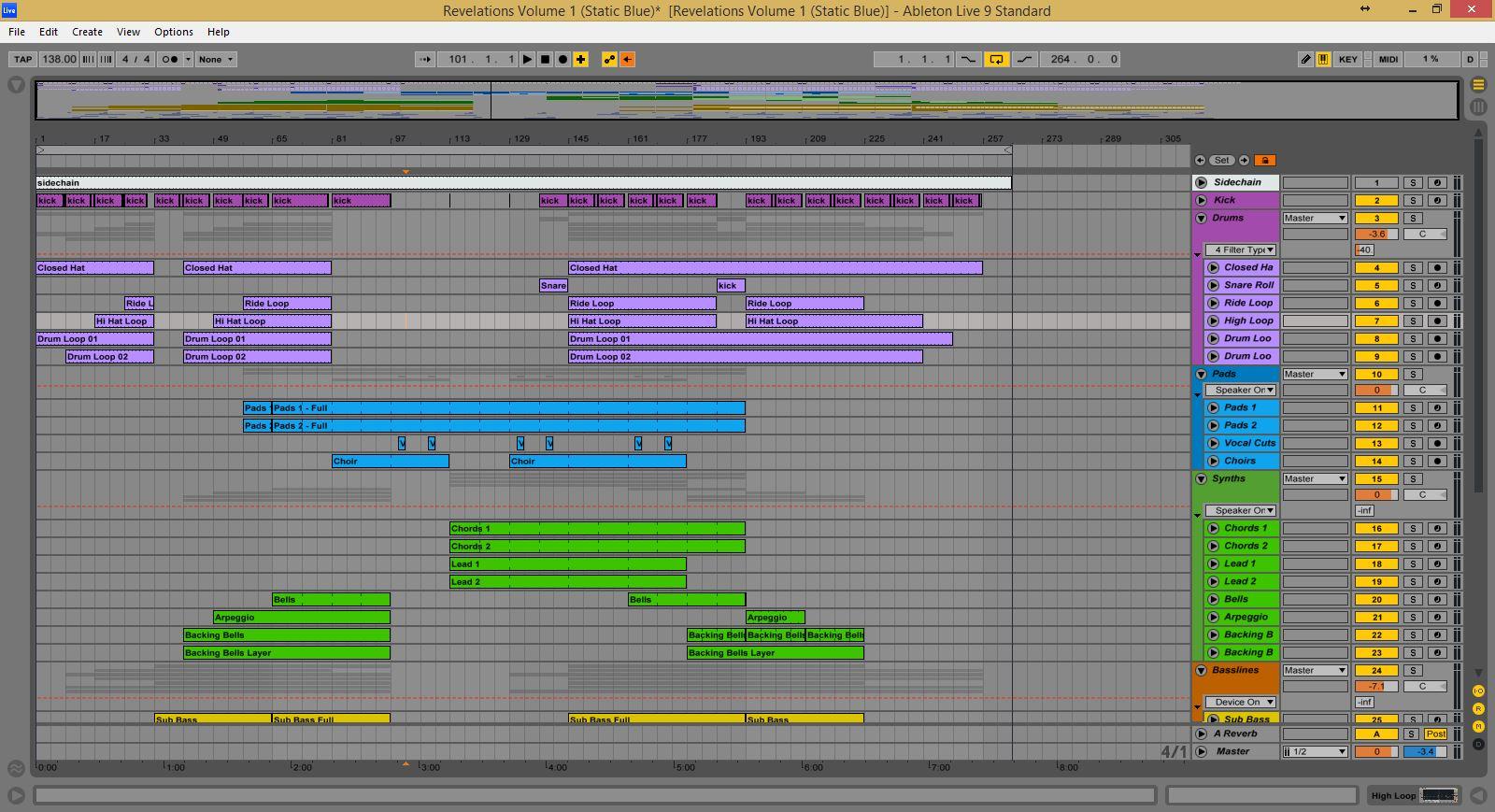Click the Automation Arm chain icon

point(609,59)
